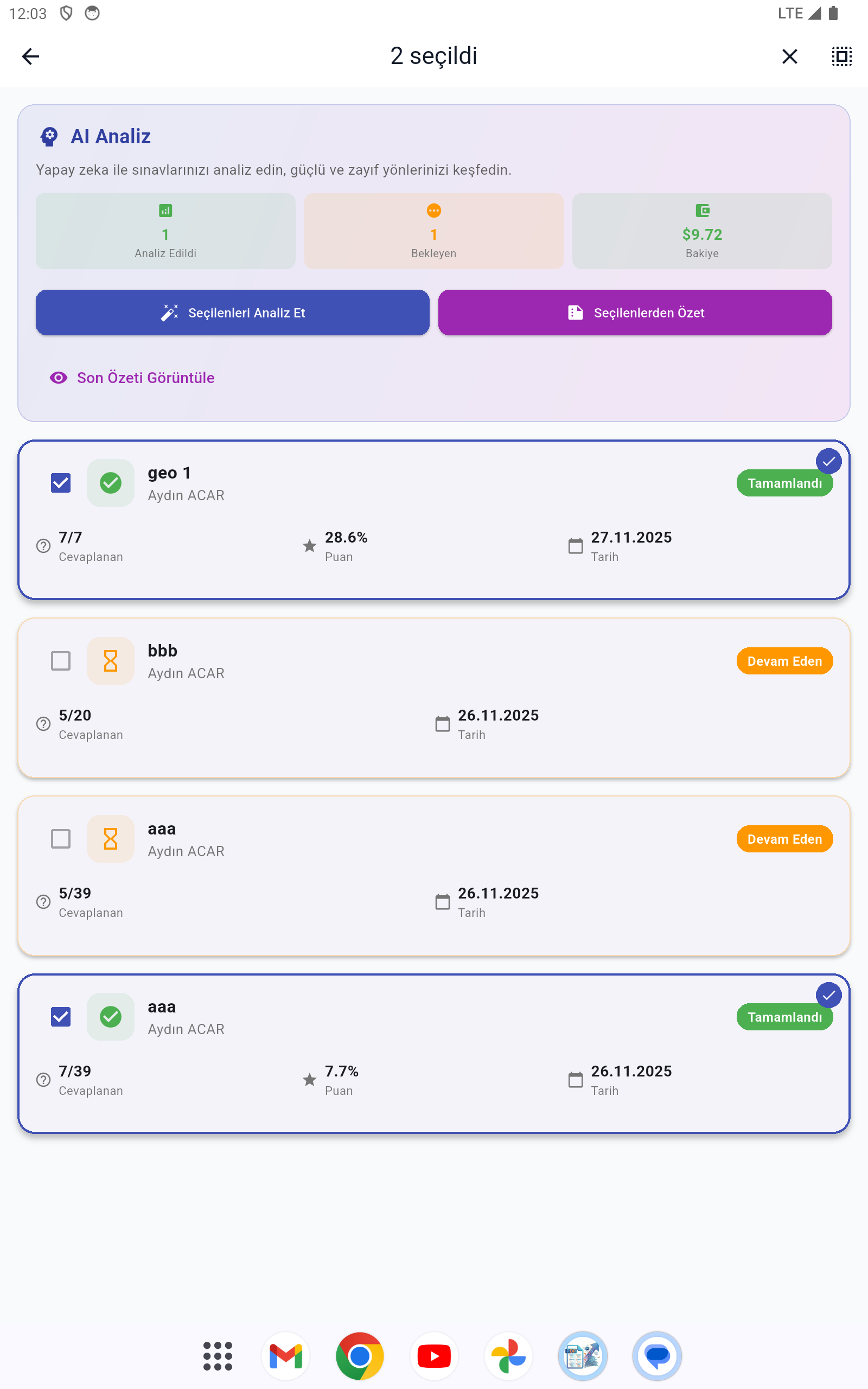
Task: Tap the select all icon
Action: [x=841, y=56]
